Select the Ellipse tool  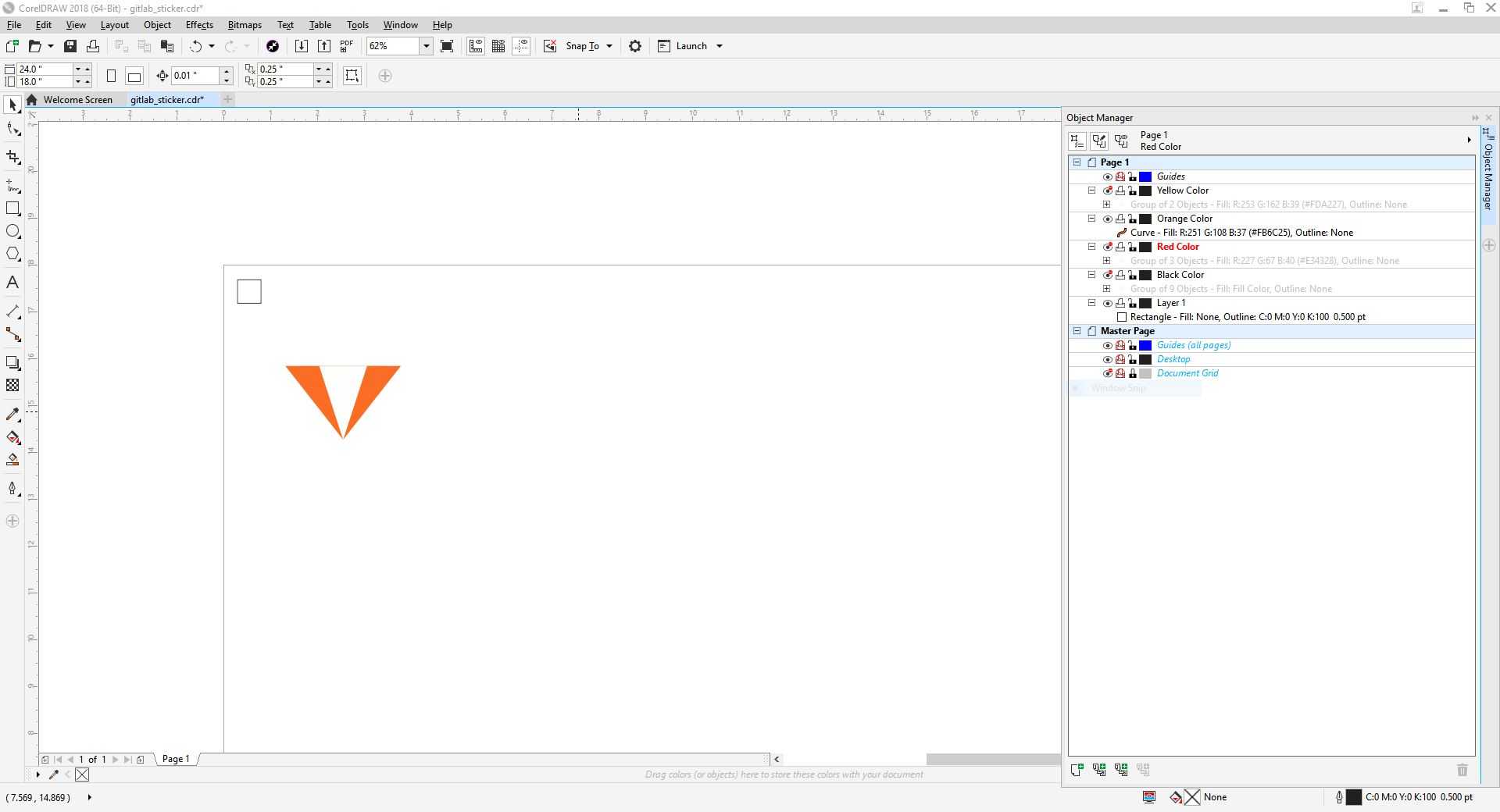(x=12, y=231)
